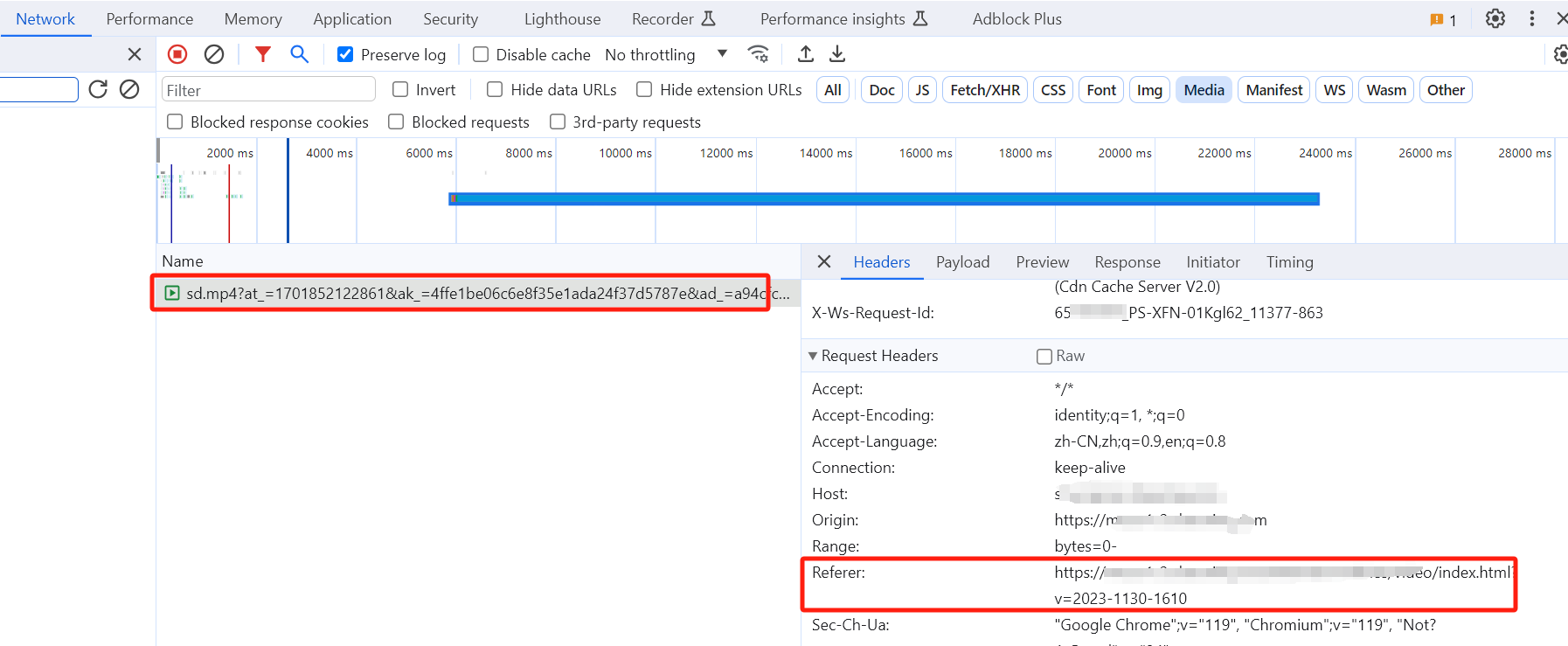
Task: Collapse the Request Headers section
Action: 813,356
